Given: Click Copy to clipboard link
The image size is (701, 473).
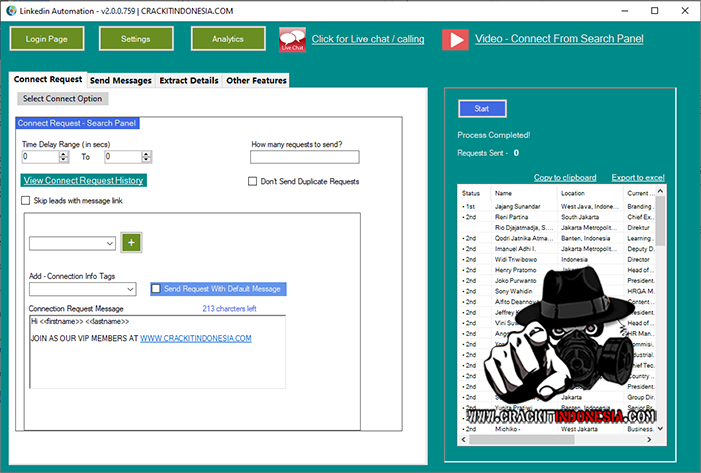Looking at the screenshot, I should (x=565, y=177).
